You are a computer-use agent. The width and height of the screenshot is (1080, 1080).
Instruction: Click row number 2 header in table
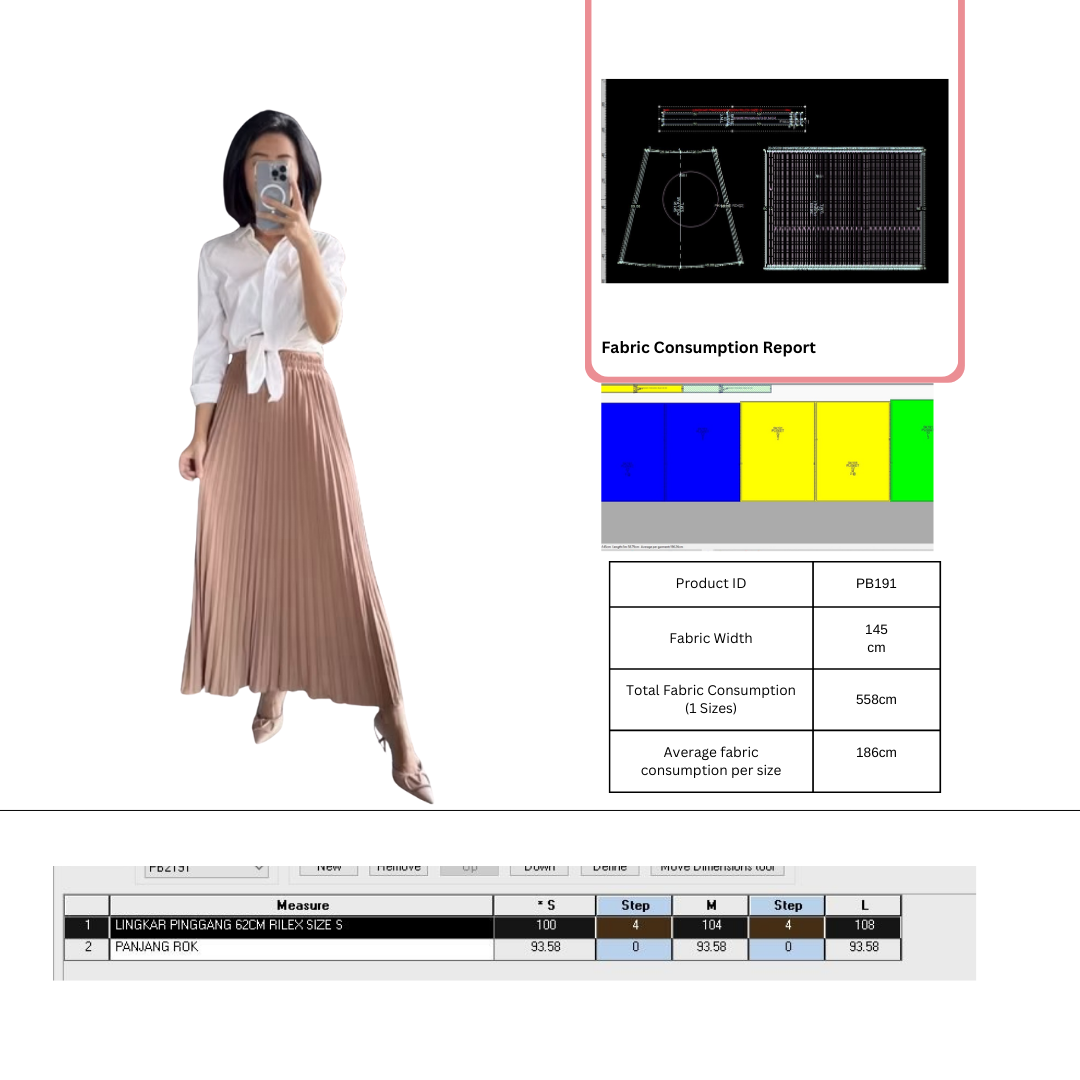click(87, 947)
